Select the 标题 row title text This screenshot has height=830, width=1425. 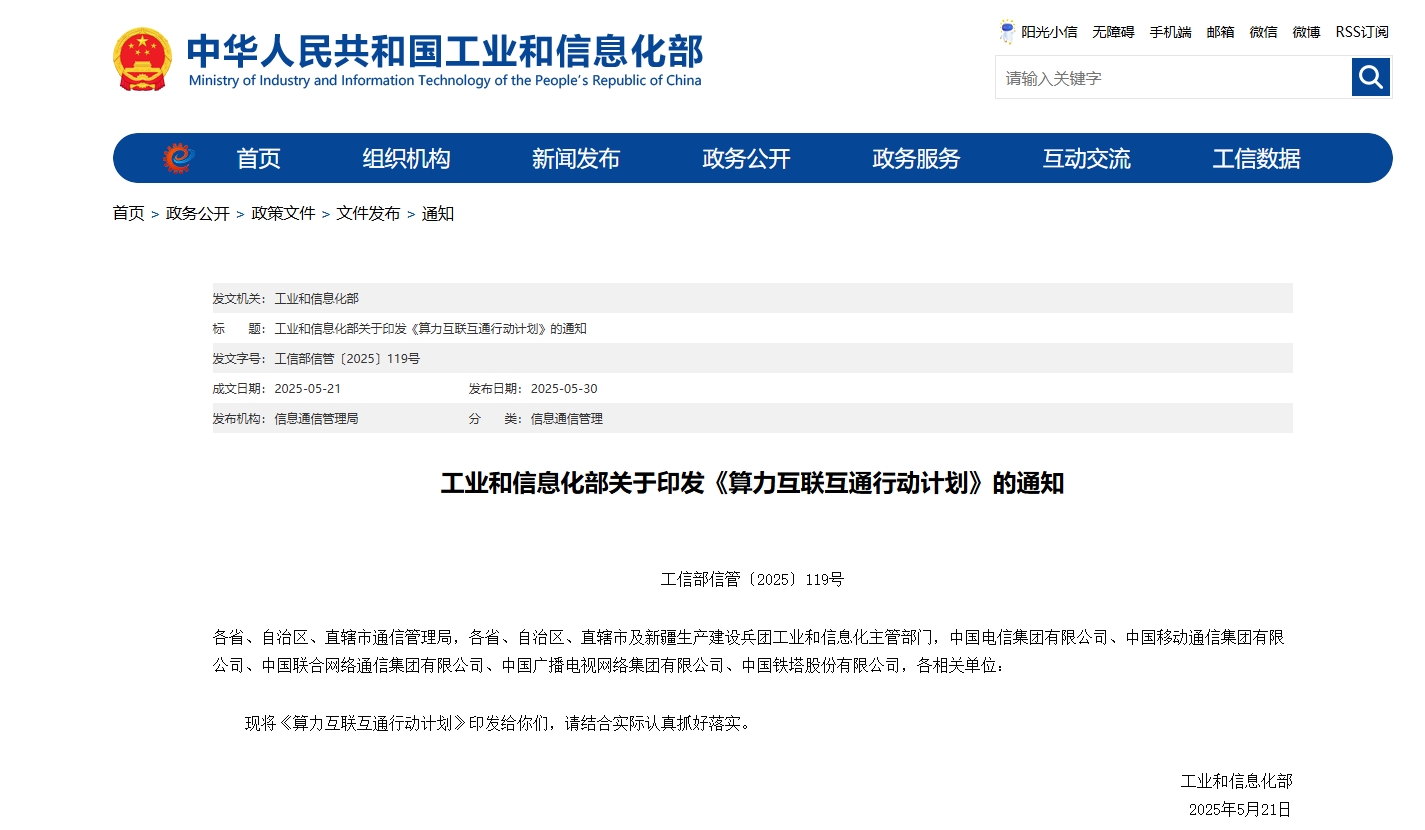(430, 328)
